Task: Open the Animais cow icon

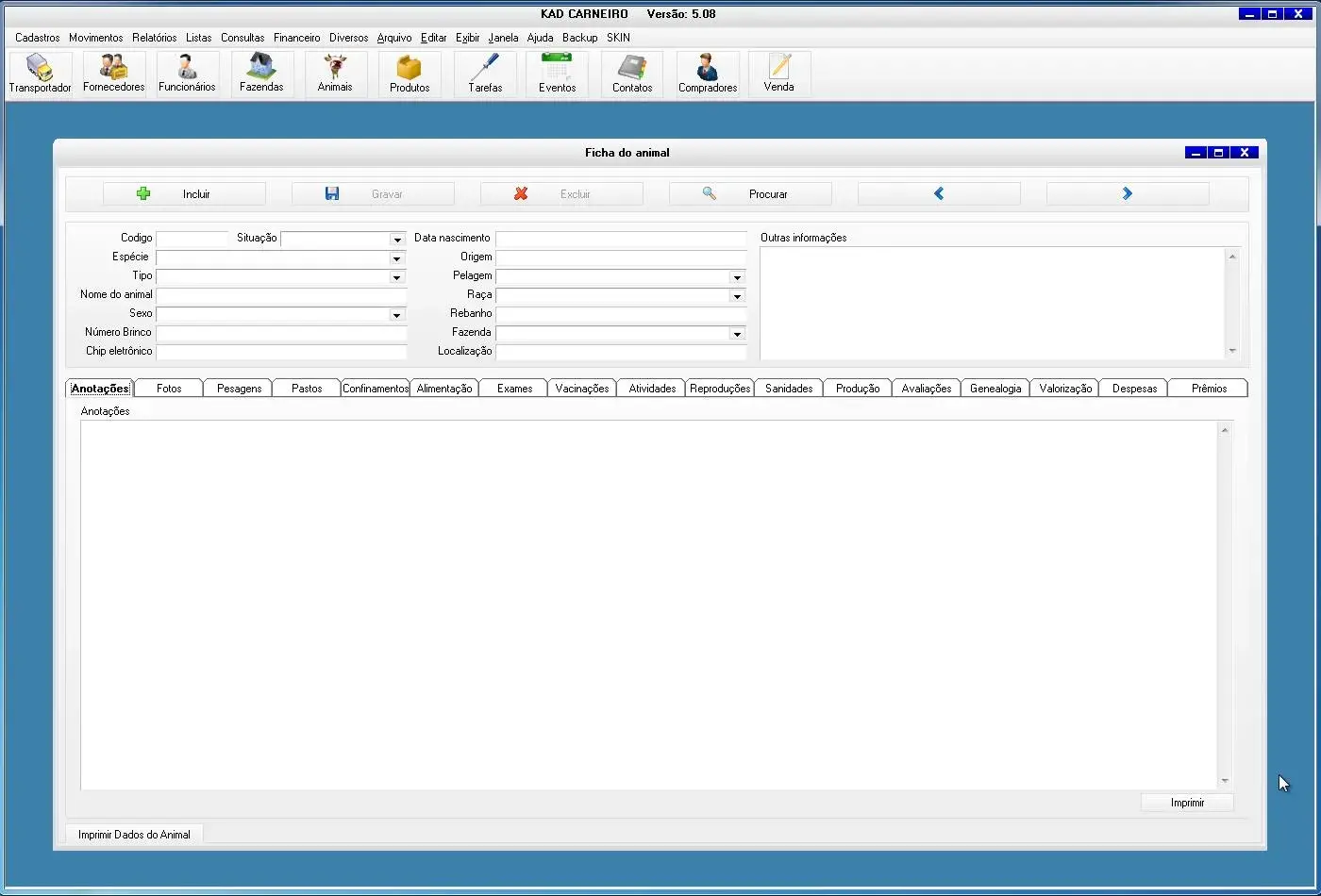Action: (335, 74)
